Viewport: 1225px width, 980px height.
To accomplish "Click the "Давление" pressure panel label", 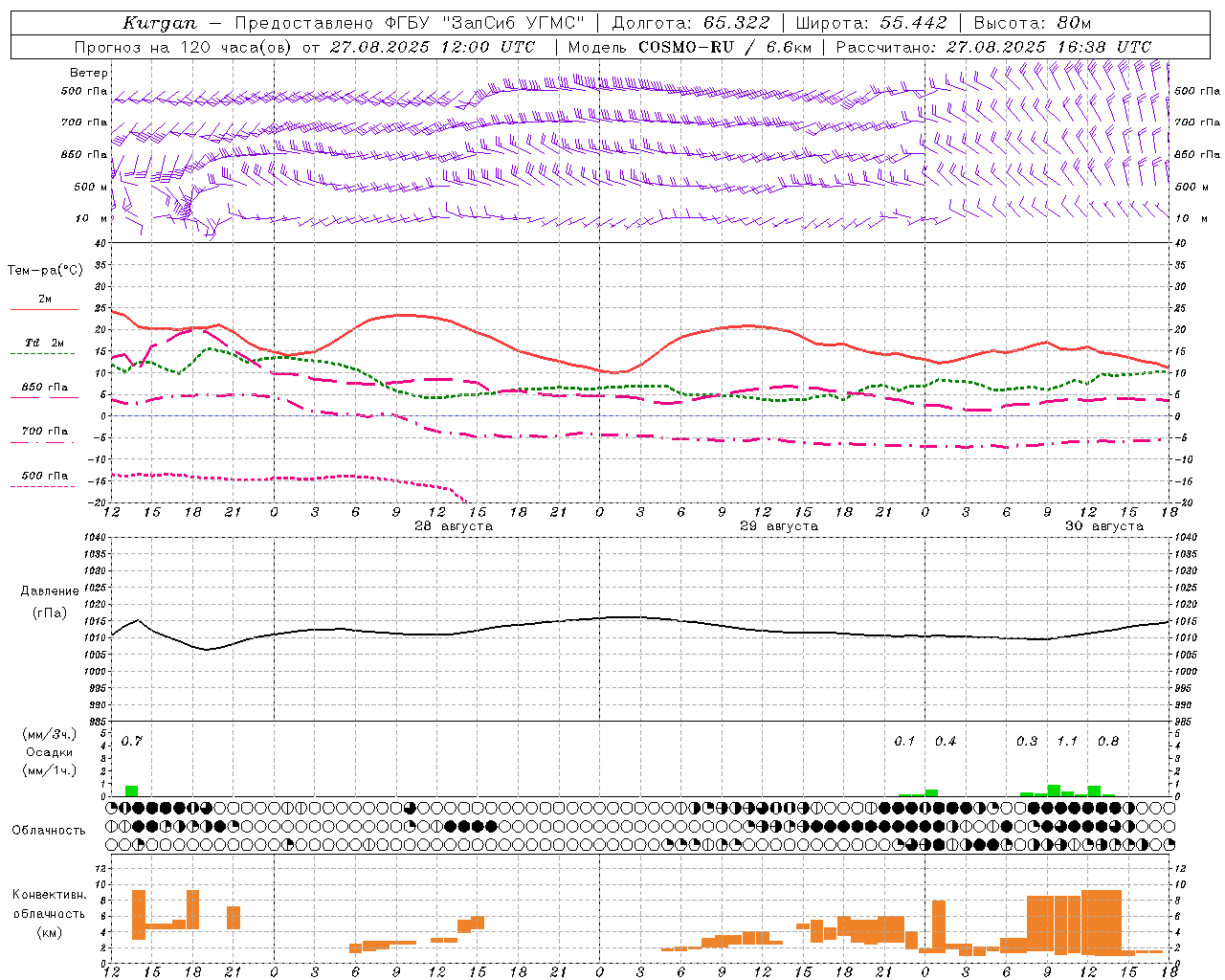I will click(50, 591).
